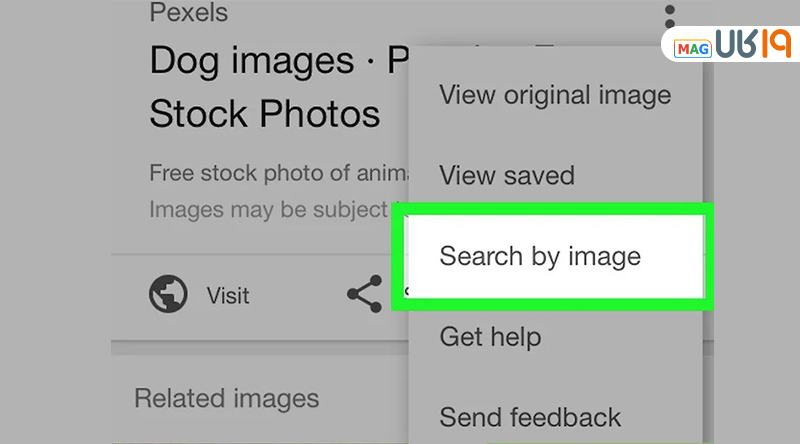Tap the share icon

(364, 295)
